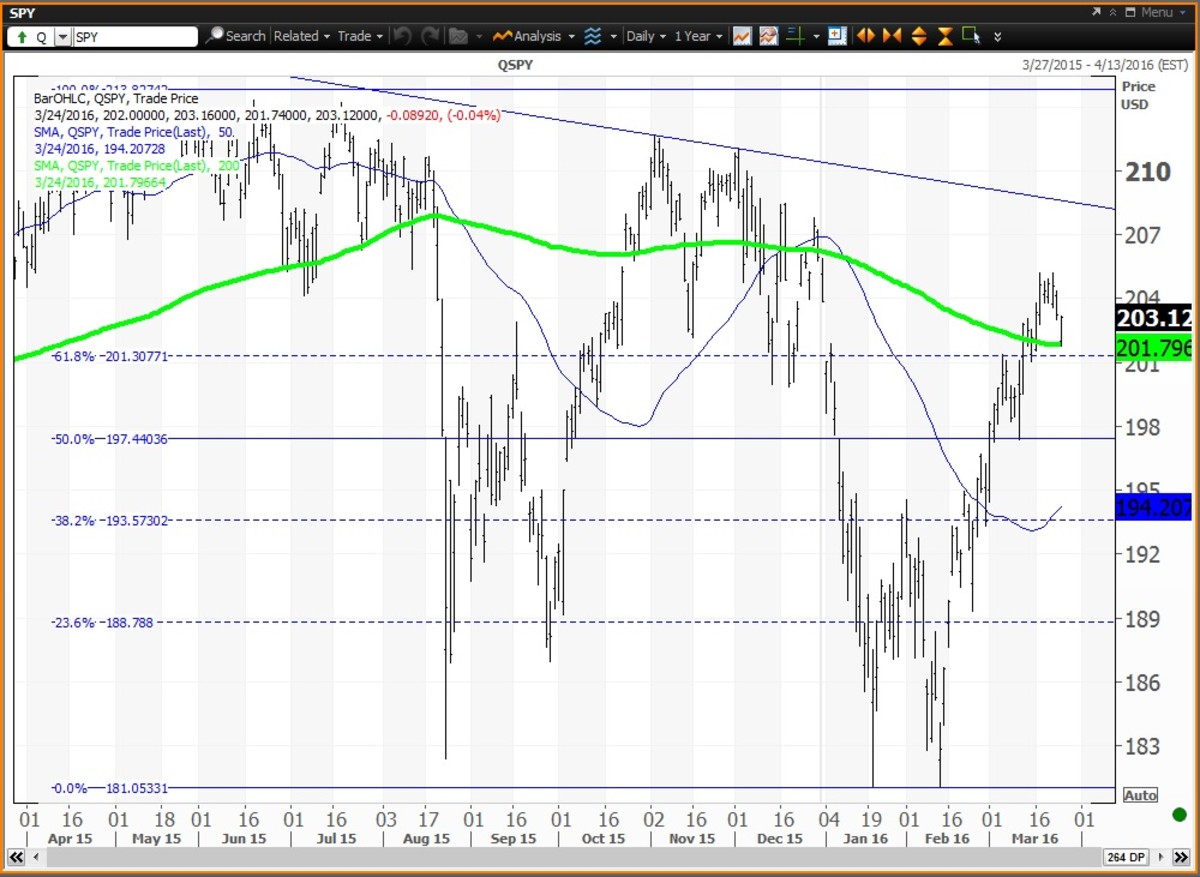The height and width of the screenshot is (877, 1200).
Task: Click the collapse double-chevron in title bar
Action: click(x=1112, y=12)
